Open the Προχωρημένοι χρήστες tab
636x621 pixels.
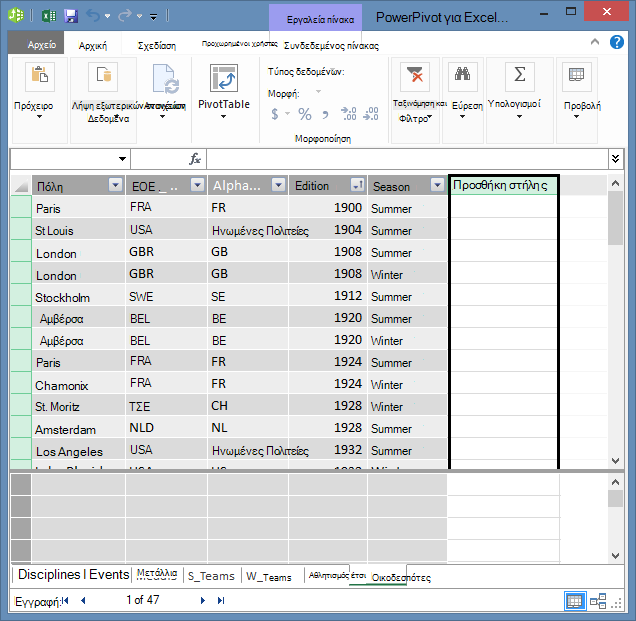tap(240, 44)
